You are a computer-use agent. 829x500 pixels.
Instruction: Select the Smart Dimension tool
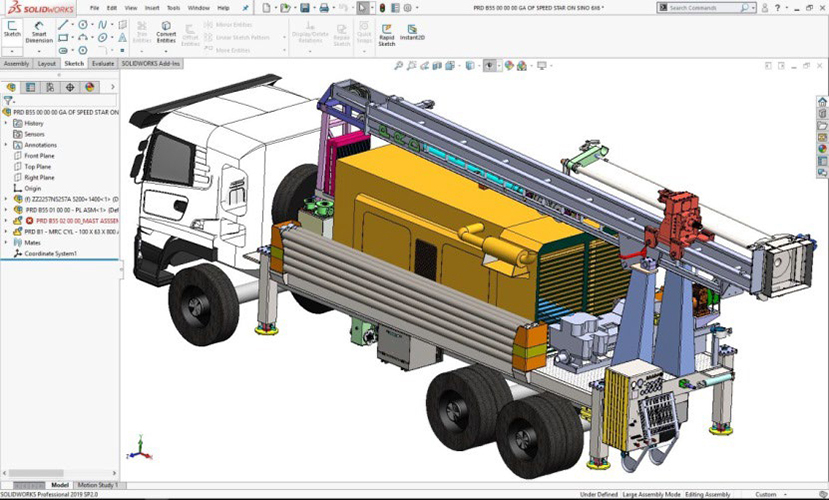[39, 32]
